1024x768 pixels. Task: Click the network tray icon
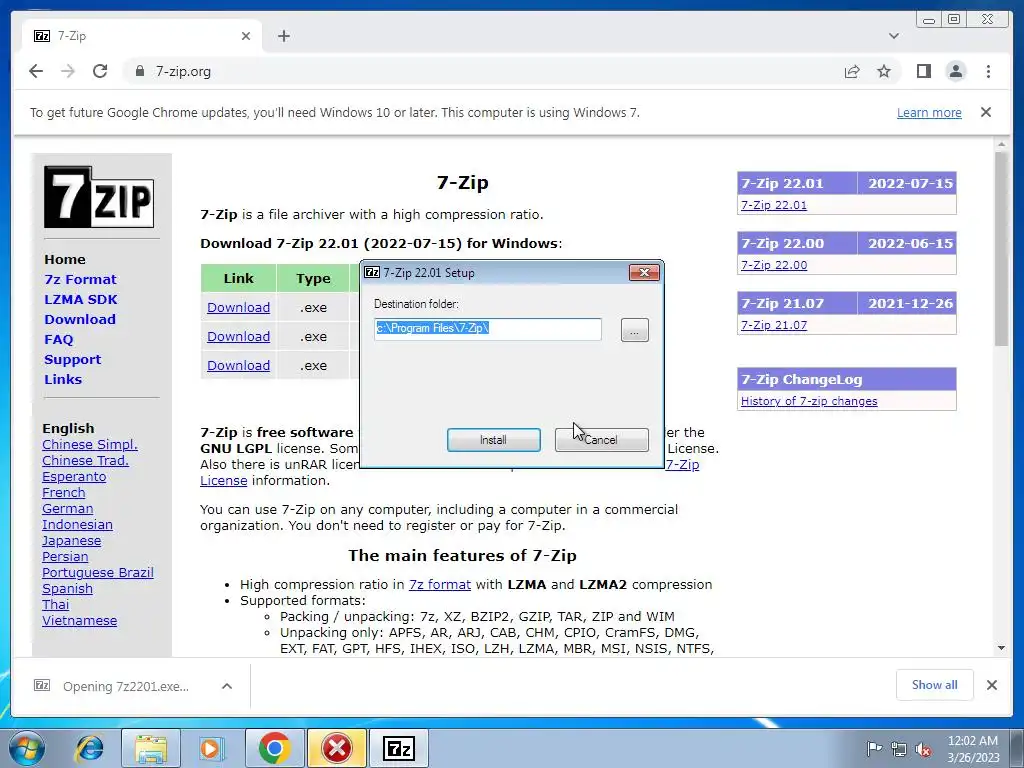899,749
